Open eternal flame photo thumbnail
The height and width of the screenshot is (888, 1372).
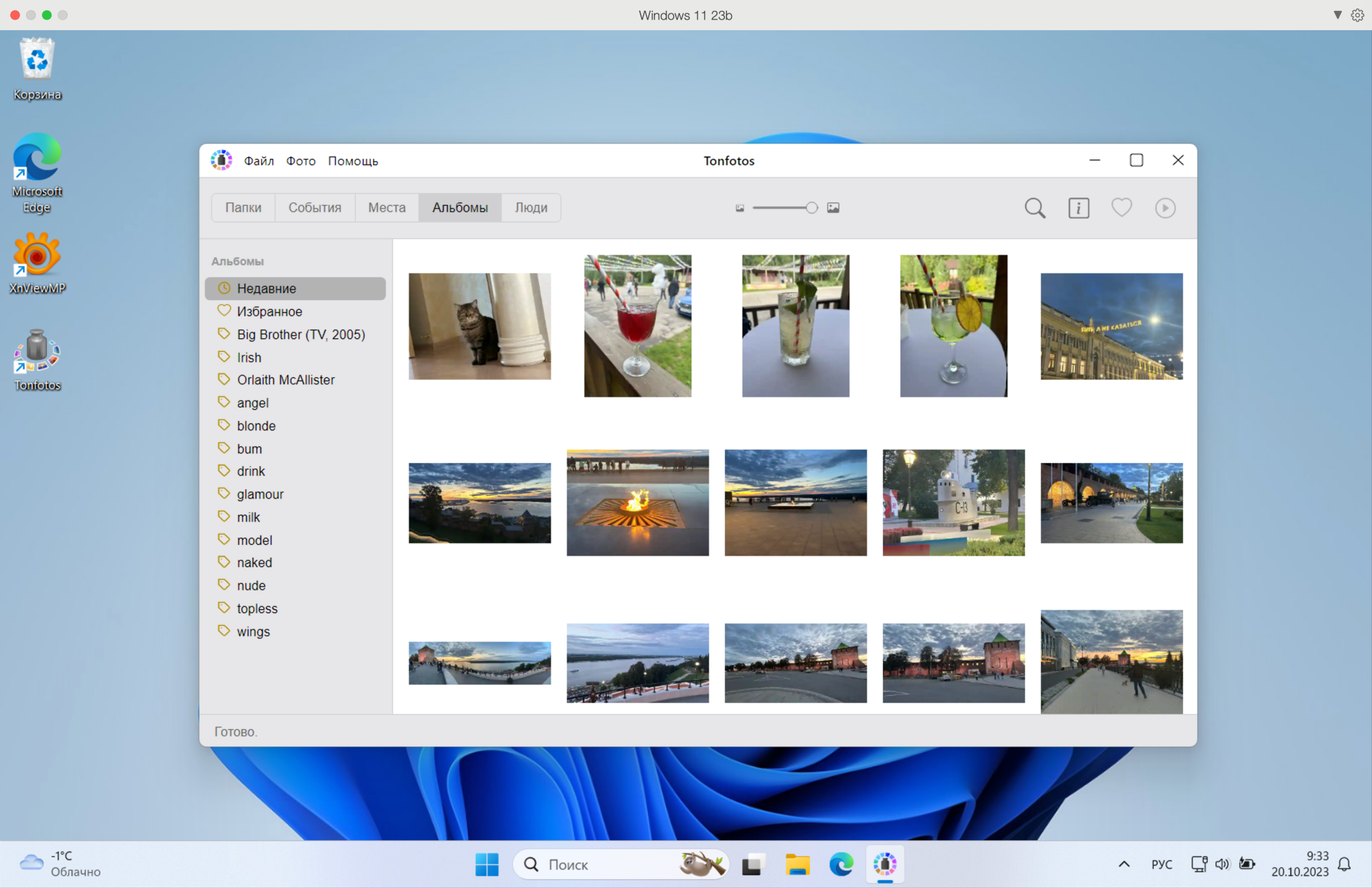coord(638,503)
